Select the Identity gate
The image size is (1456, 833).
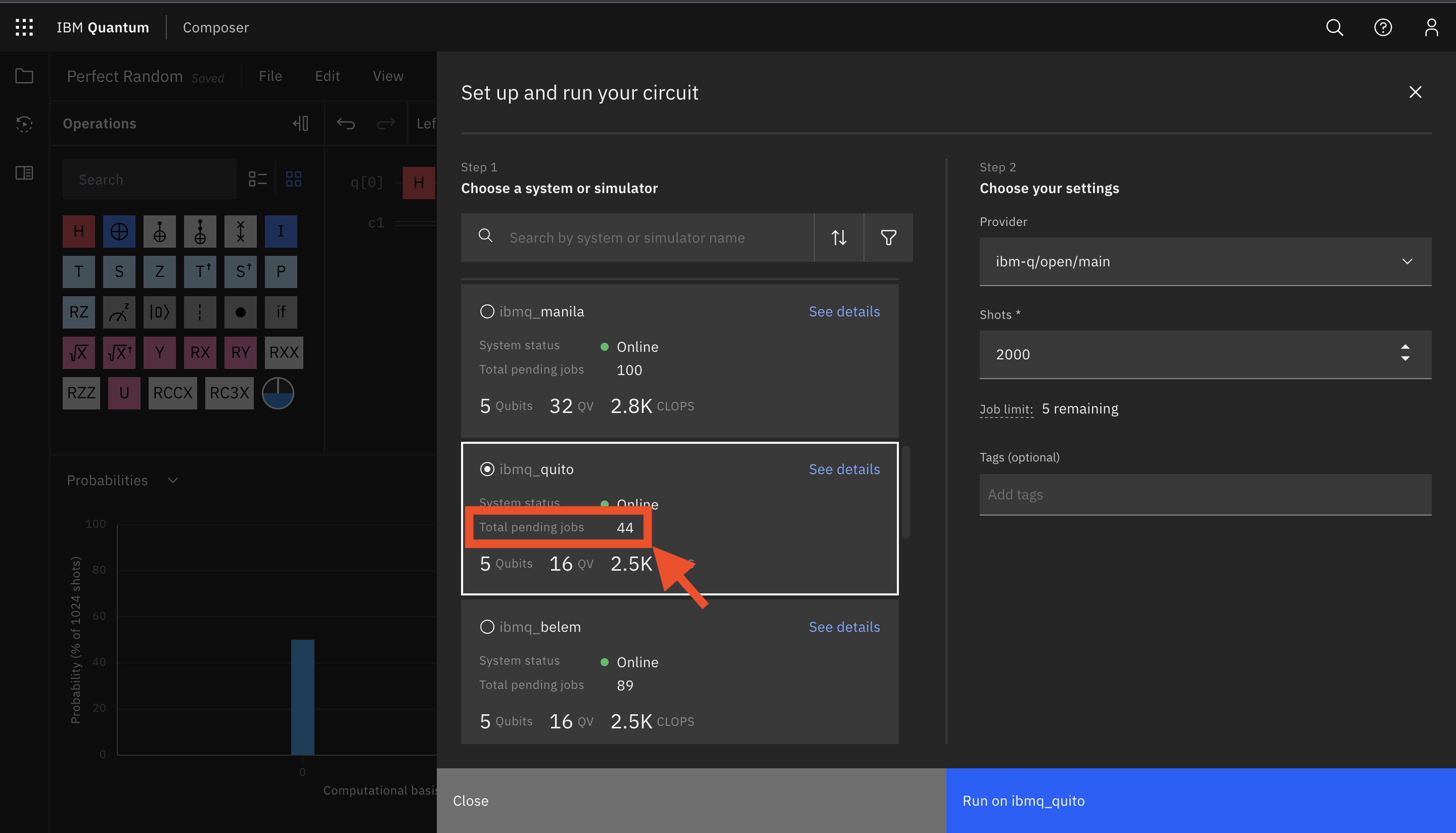pyautogui.click(x=281, y=231)
